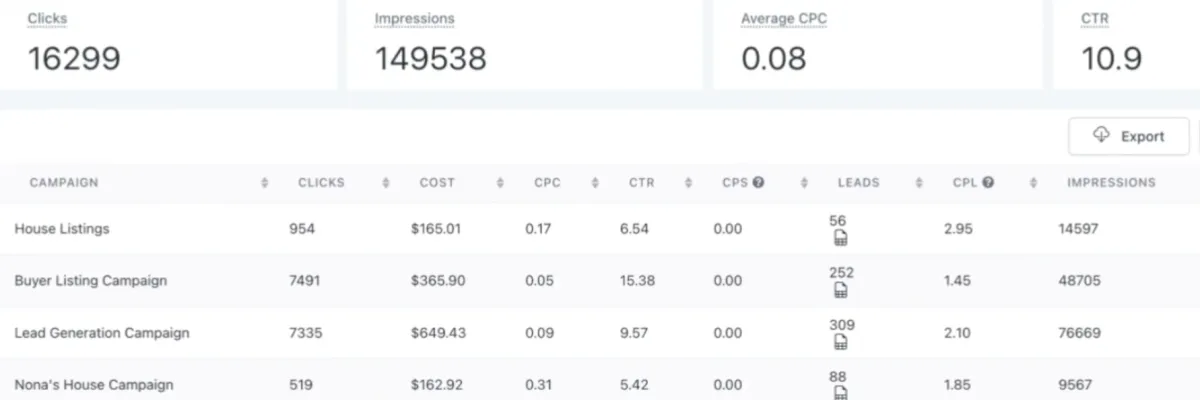Sort by the Leads column header
Screen dimensions: 1200x400
[858, 183]
